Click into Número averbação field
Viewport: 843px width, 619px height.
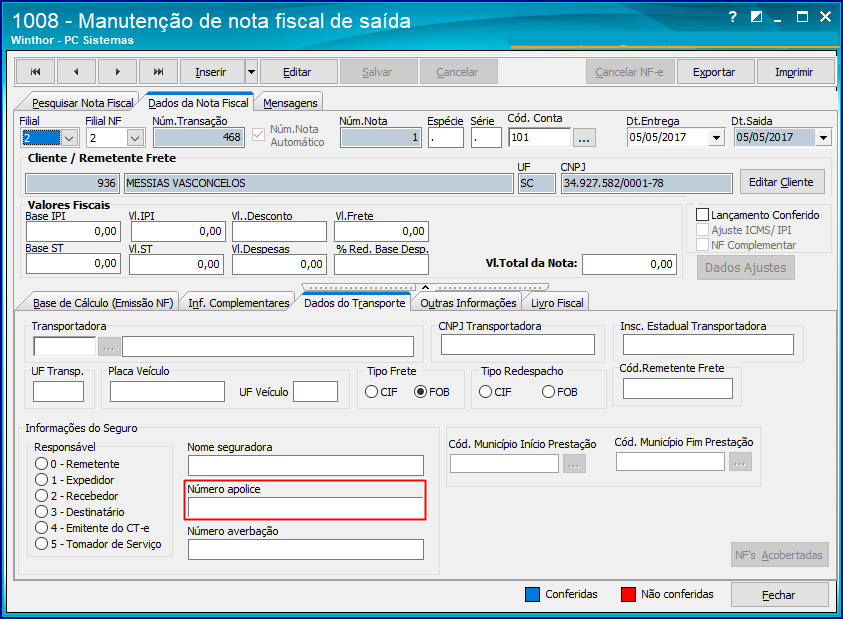coord(305,550)
